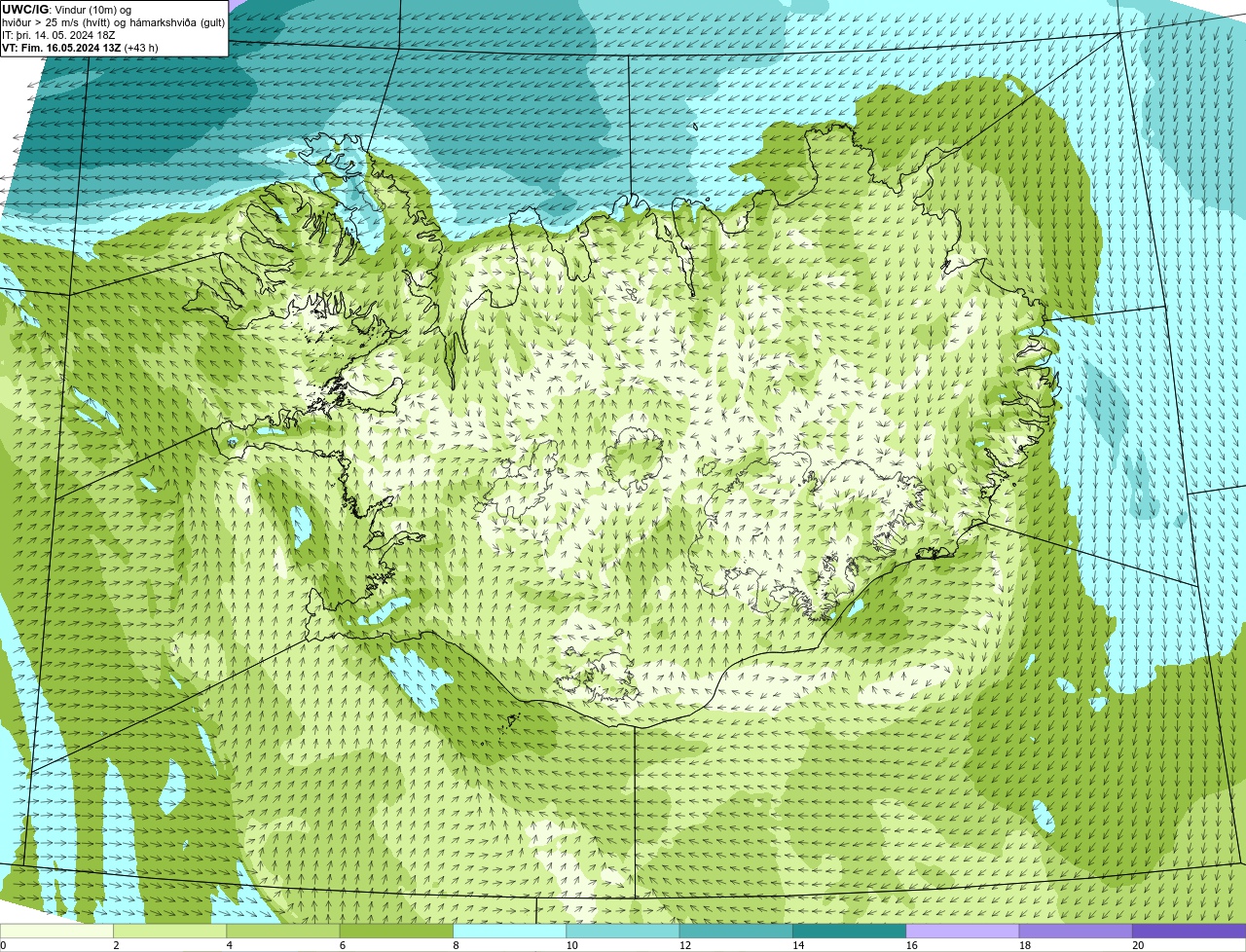The height and width of the screenshot is (952, 1246).
Task: Click the violet swatch right of 20
Action: click(x=1190, y=931)
